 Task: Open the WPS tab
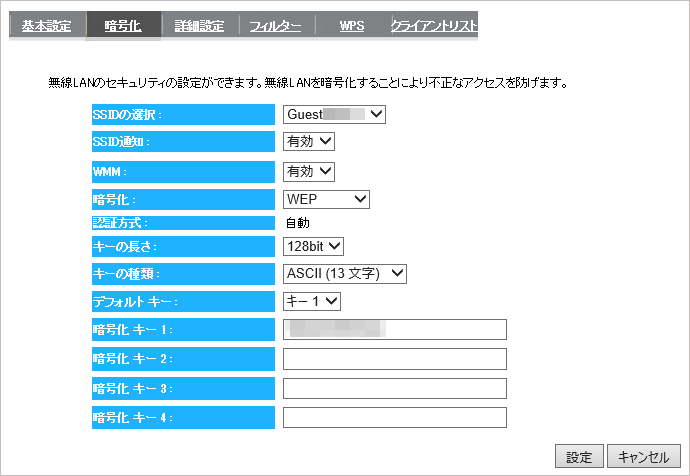(x=352, y=26)
